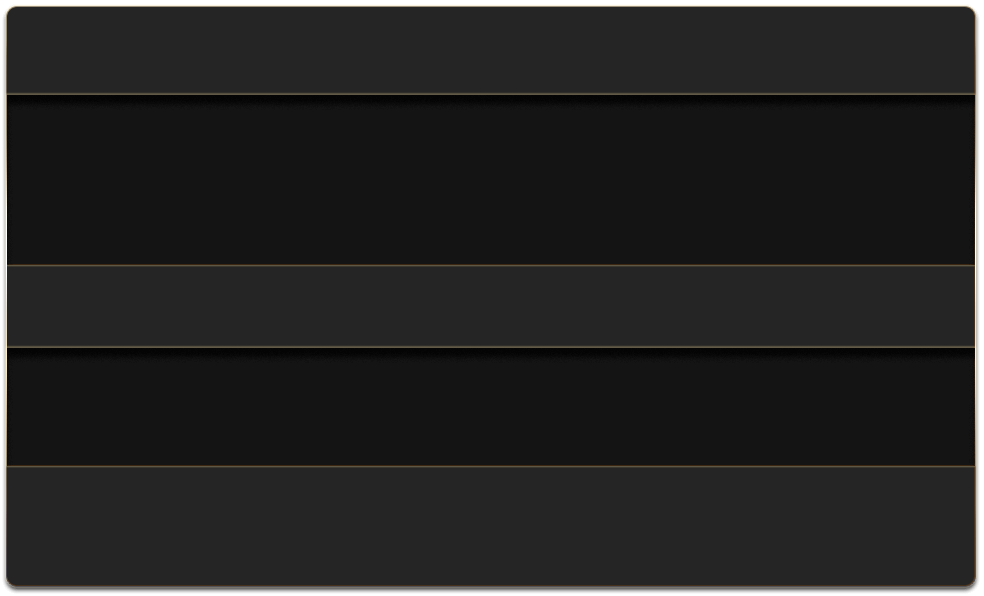Click the rounded top-right corner of the window
Image resolution: width=984 pixels, height=596 pixels.
pos(972,9)
